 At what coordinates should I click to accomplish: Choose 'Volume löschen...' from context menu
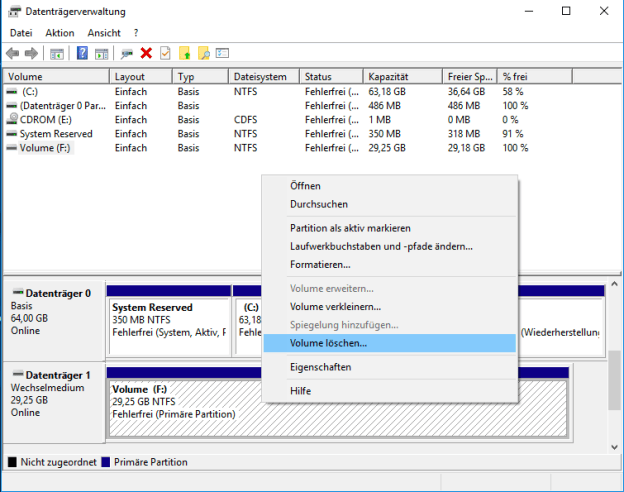(x=328, y=343)
